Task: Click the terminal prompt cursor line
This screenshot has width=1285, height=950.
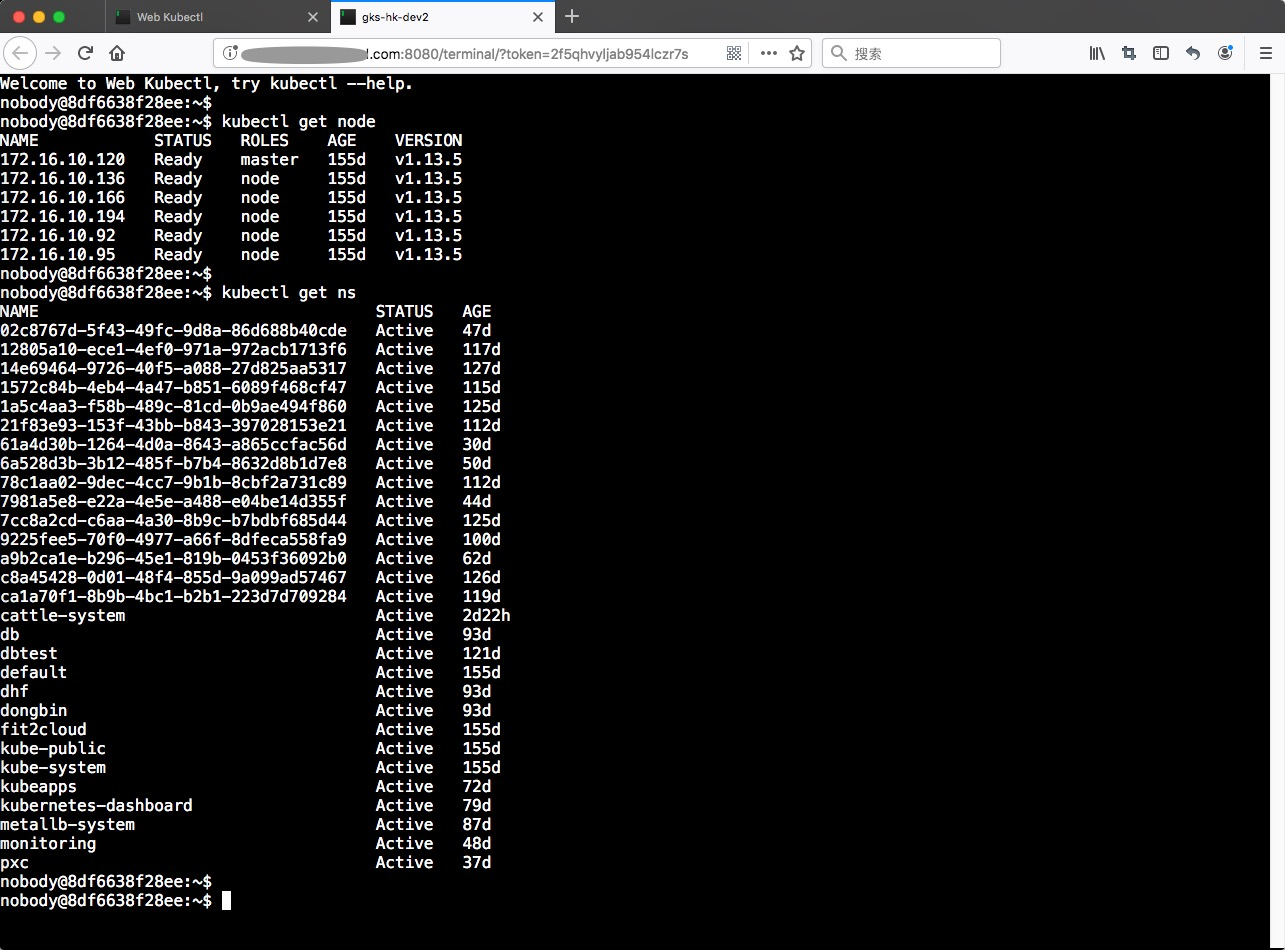Action: (x=116, y=901)
